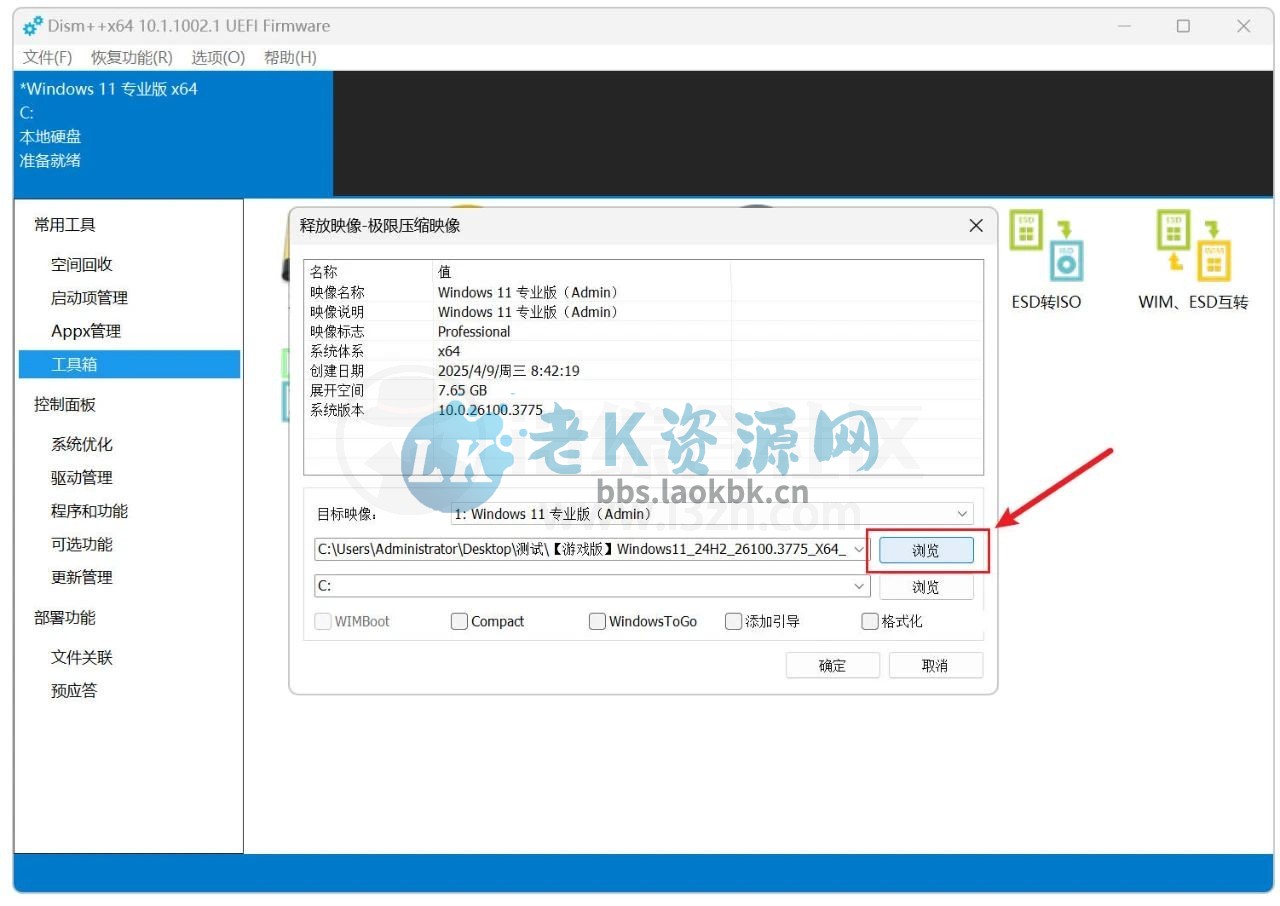The width and height of the screenshot is (1280, 906).
Task: Open the 恢复功能(R) menu
Action: tap(132, 57)
